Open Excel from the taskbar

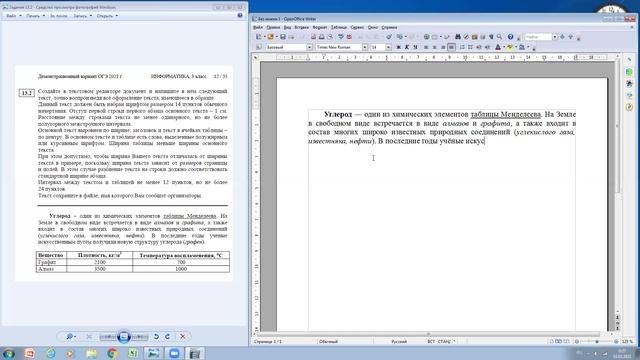pyautogui.click(x=133, y=353)
